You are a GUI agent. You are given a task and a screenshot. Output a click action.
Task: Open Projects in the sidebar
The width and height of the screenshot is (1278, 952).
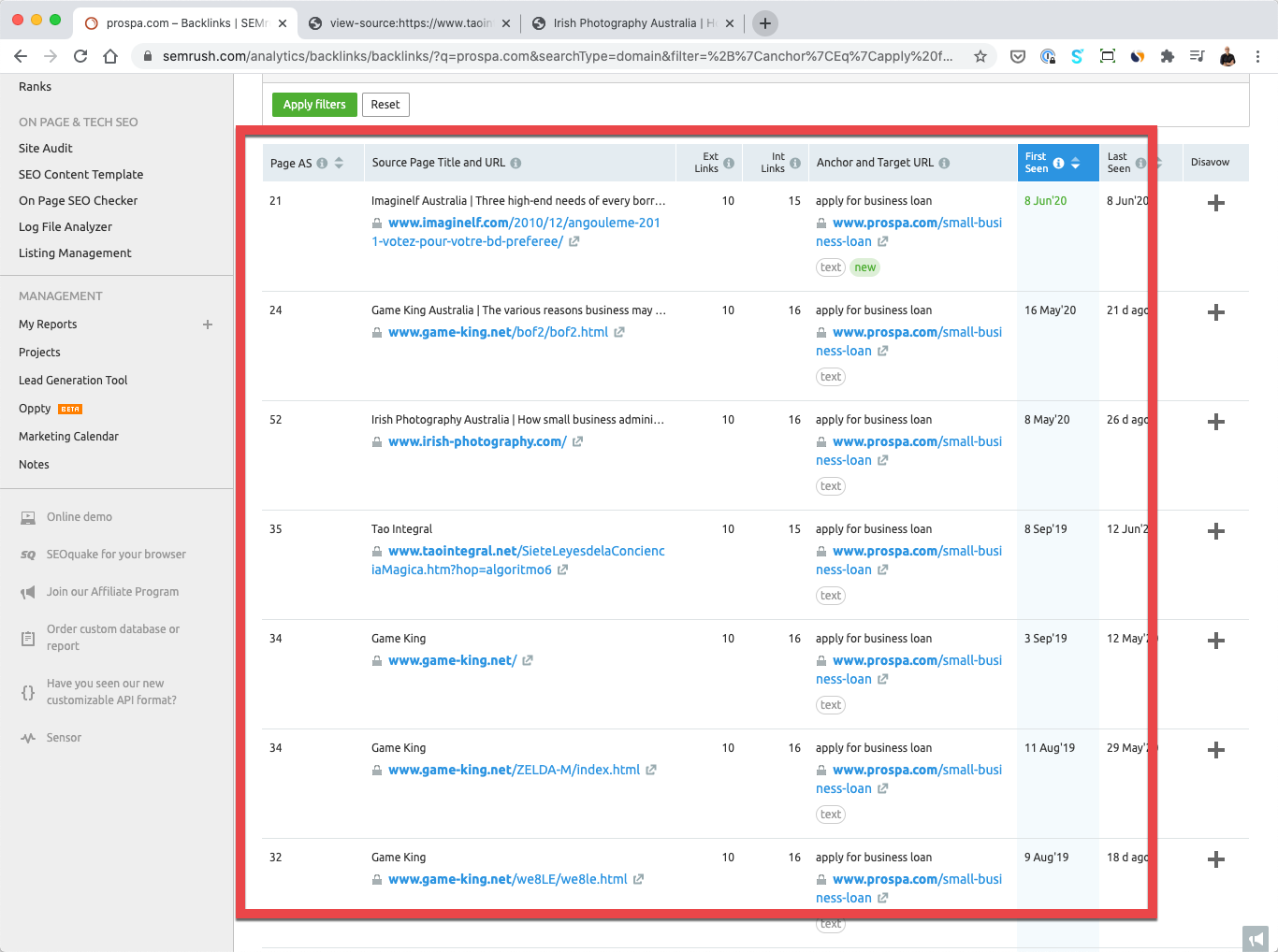(39, 353)
